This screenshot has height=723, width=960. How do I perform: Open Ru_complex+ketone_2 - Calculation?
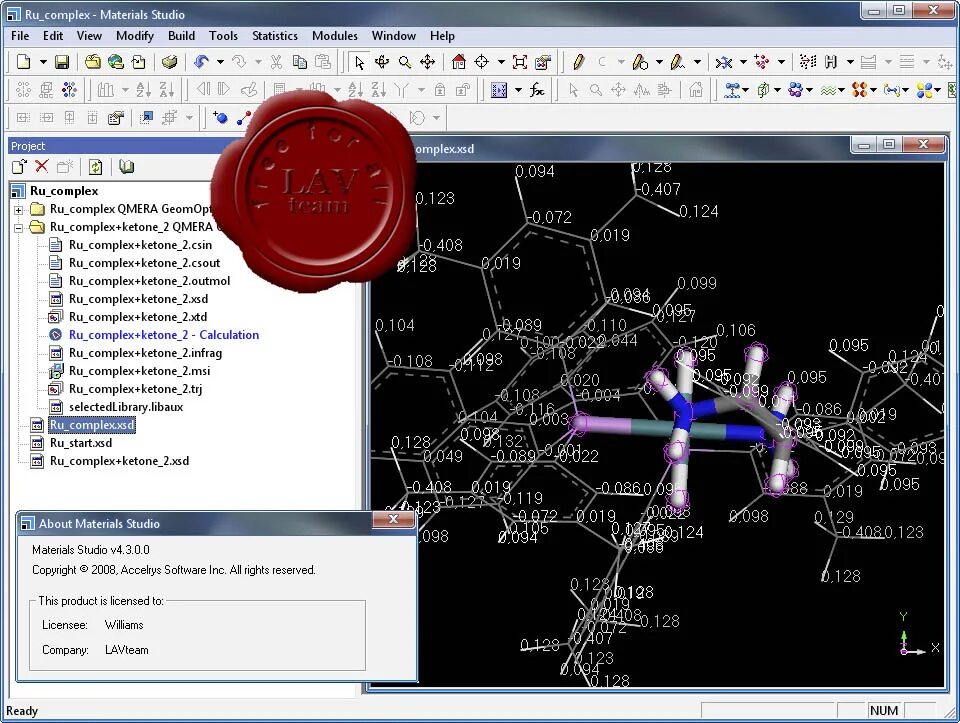coord(164,335)
